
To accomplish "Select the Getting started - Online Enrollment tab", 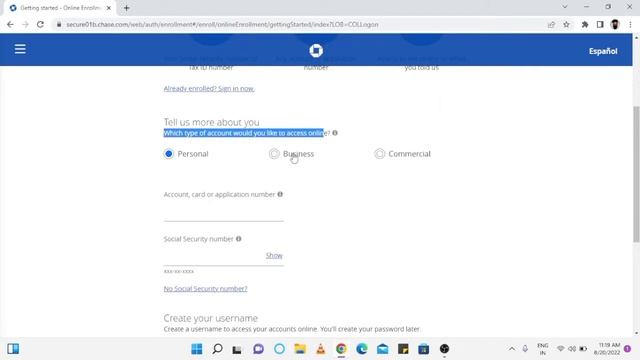I will (58, 8).
